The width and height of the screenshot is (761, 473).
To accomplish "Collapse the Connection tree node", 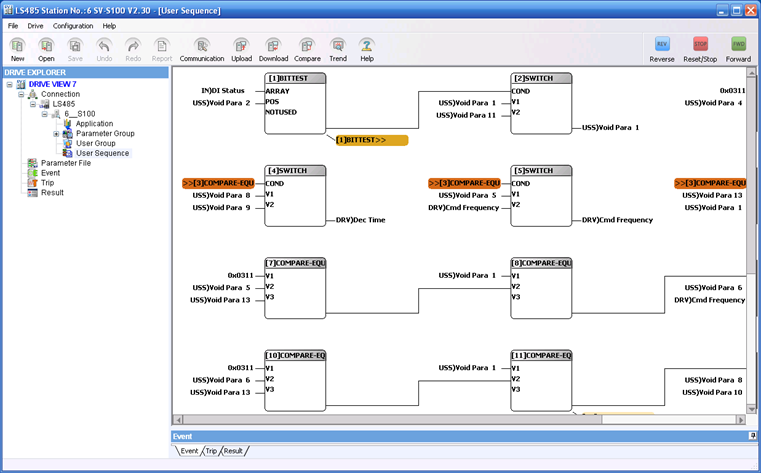I will coord(20,94).
